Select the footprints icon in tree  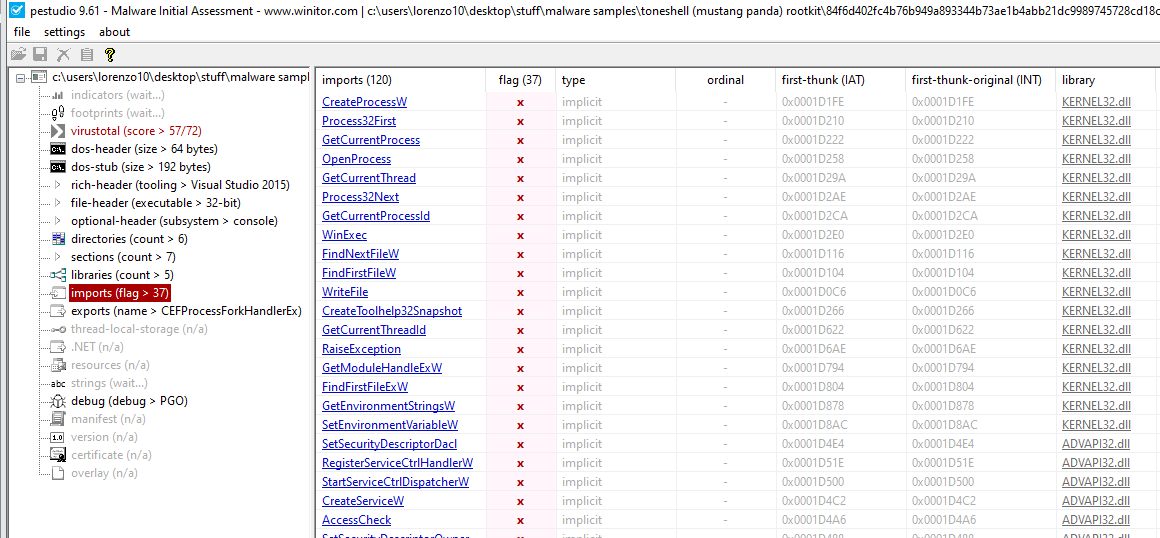[58, 113]
